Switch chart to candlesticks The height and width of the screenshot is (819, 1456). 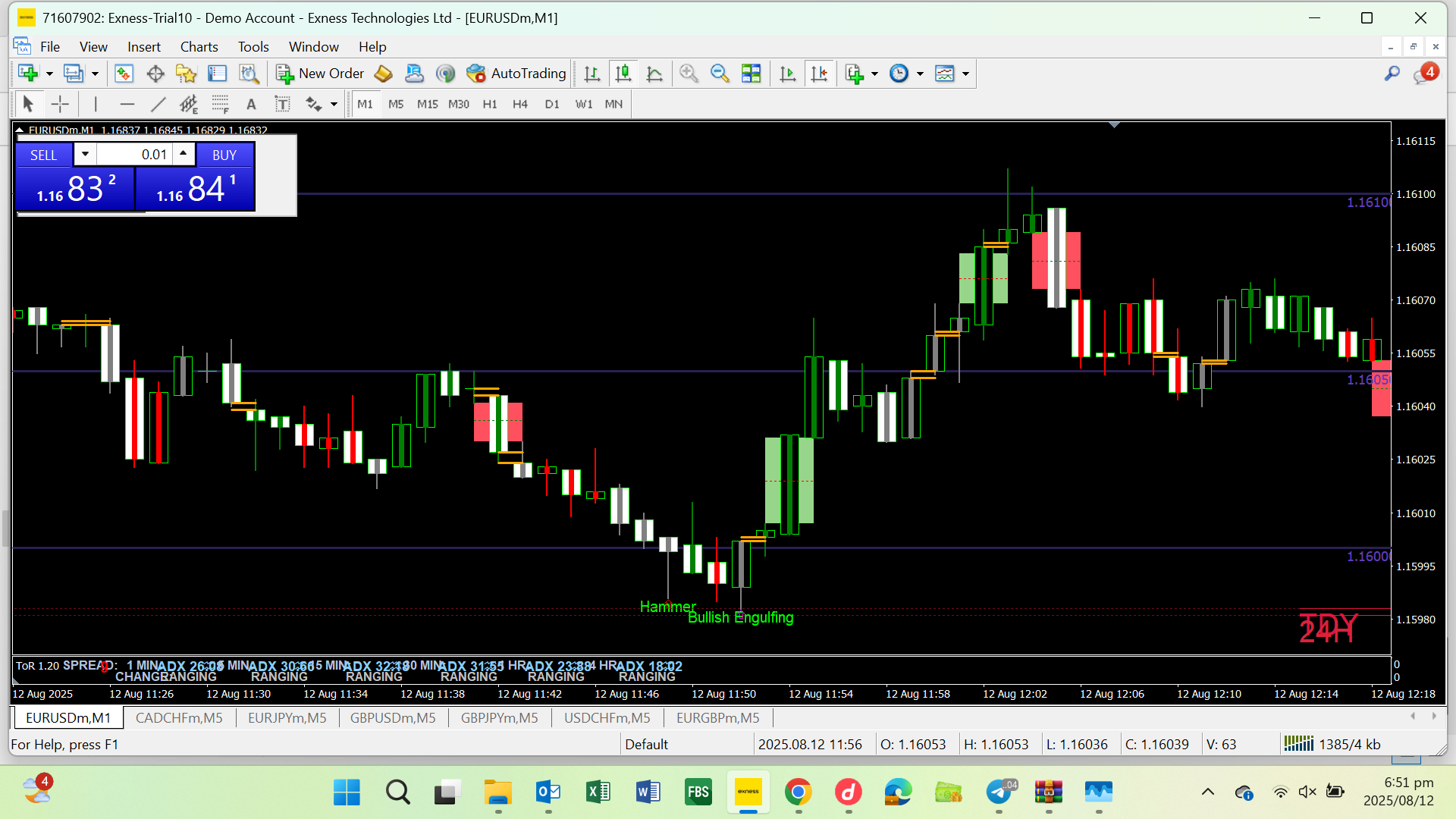pyautogui.click(x=623, y=74)
